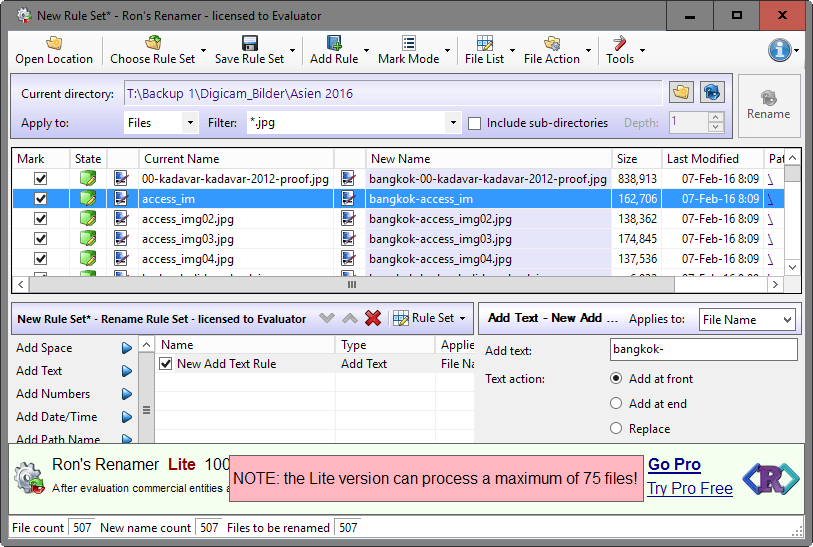Click the Open Location toolbar icon
Screen dimensions: 813x547
tap(54, 43)
